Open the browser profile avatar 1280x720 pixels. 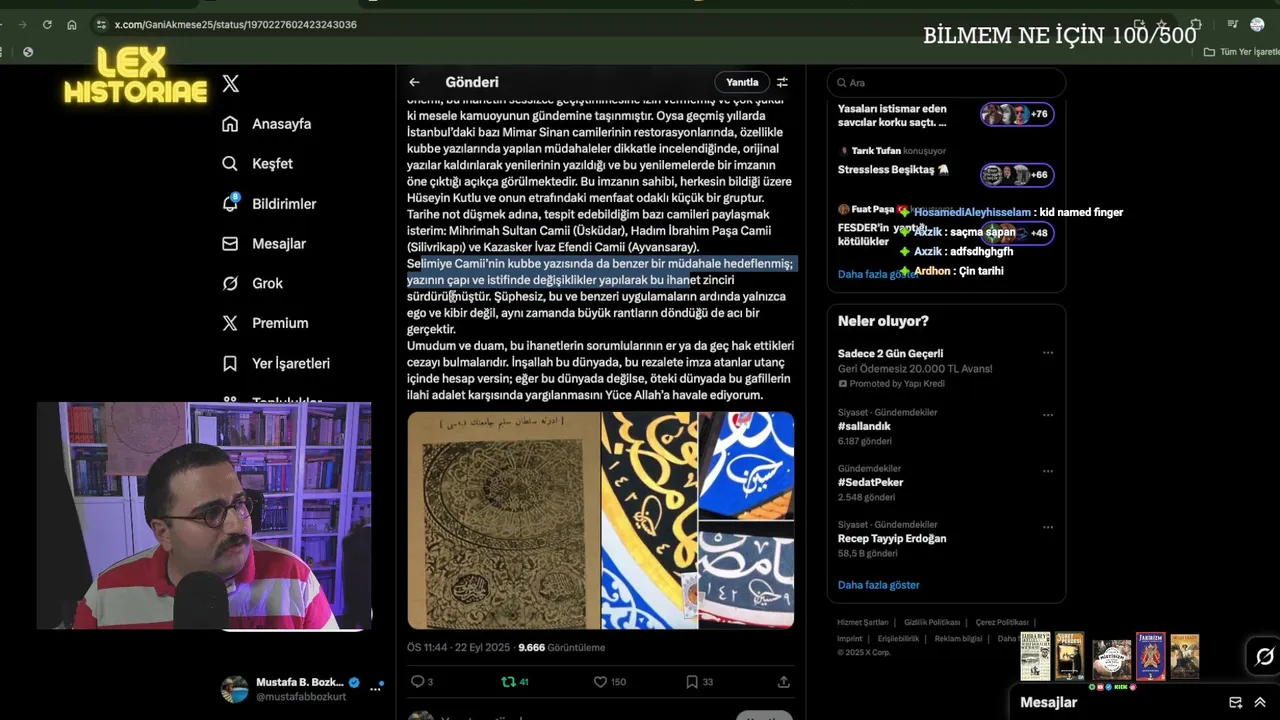tap(1257, 24)
